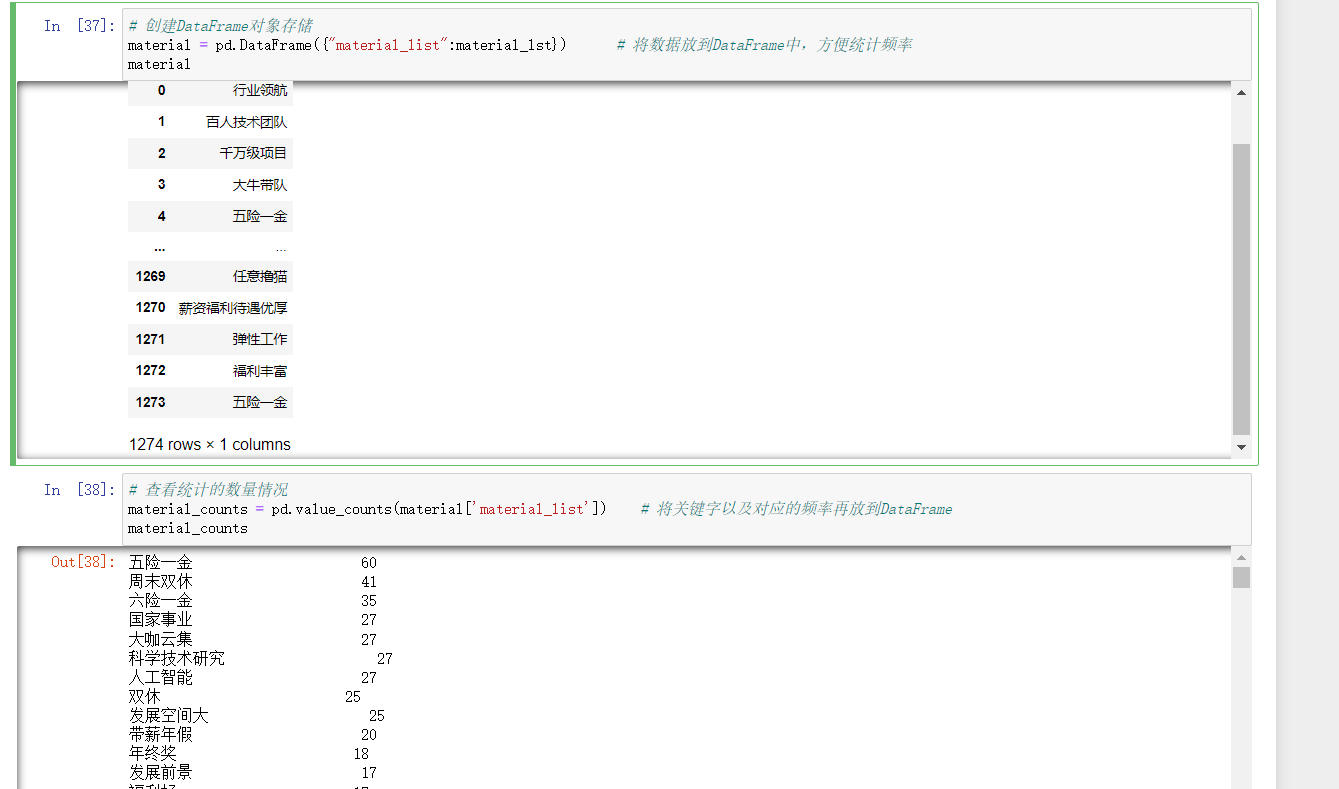Click 'pd.DataFrame' code in cell 37
The width and height of the screenshot is (1339, 789).
(x=264, y=45)
